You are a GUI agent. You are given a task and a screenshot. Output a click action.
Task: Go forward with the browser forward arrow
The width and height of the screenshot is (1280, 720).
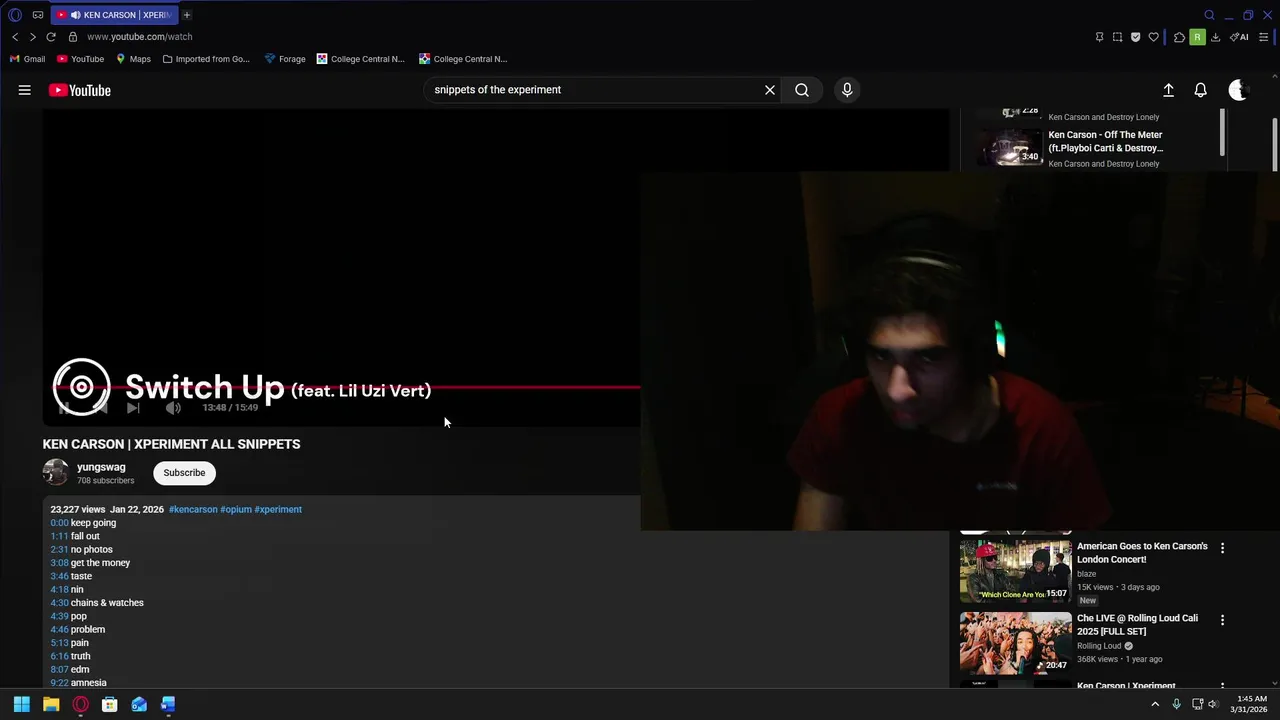coord(33,37)
